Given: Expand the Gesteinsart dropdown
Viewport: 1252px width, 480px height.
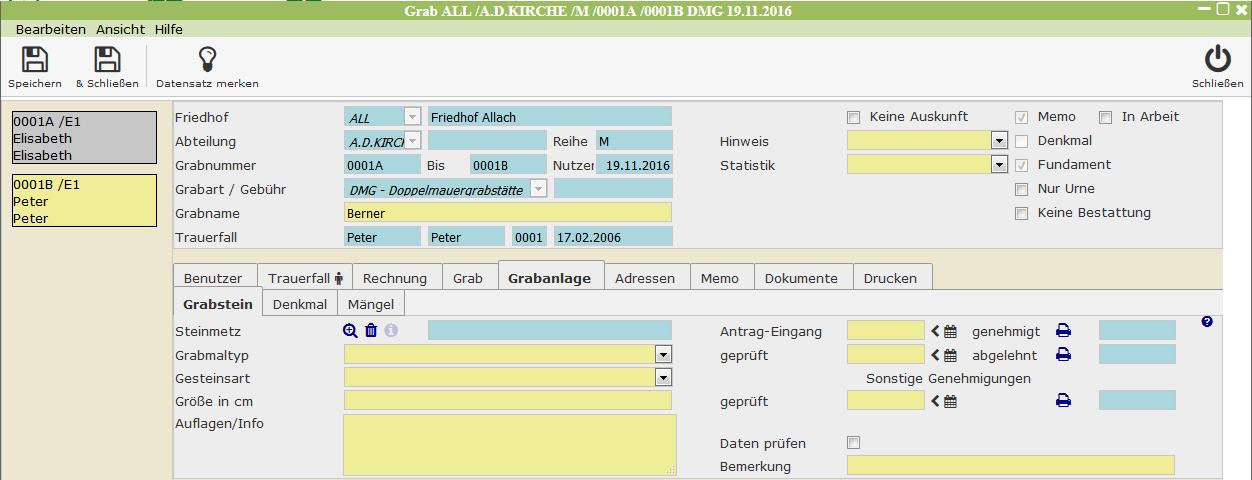Looking at the screenshot, I should [663, 377].
